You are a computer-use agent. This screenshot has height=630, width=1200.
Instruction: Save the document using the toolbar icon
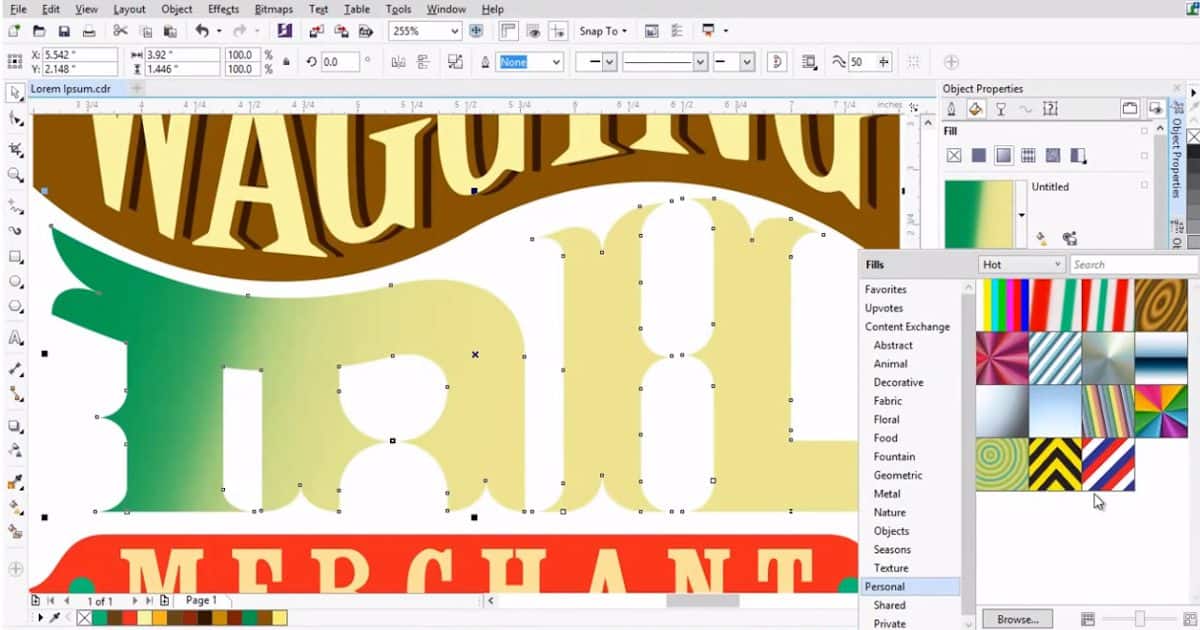[64, 31]
